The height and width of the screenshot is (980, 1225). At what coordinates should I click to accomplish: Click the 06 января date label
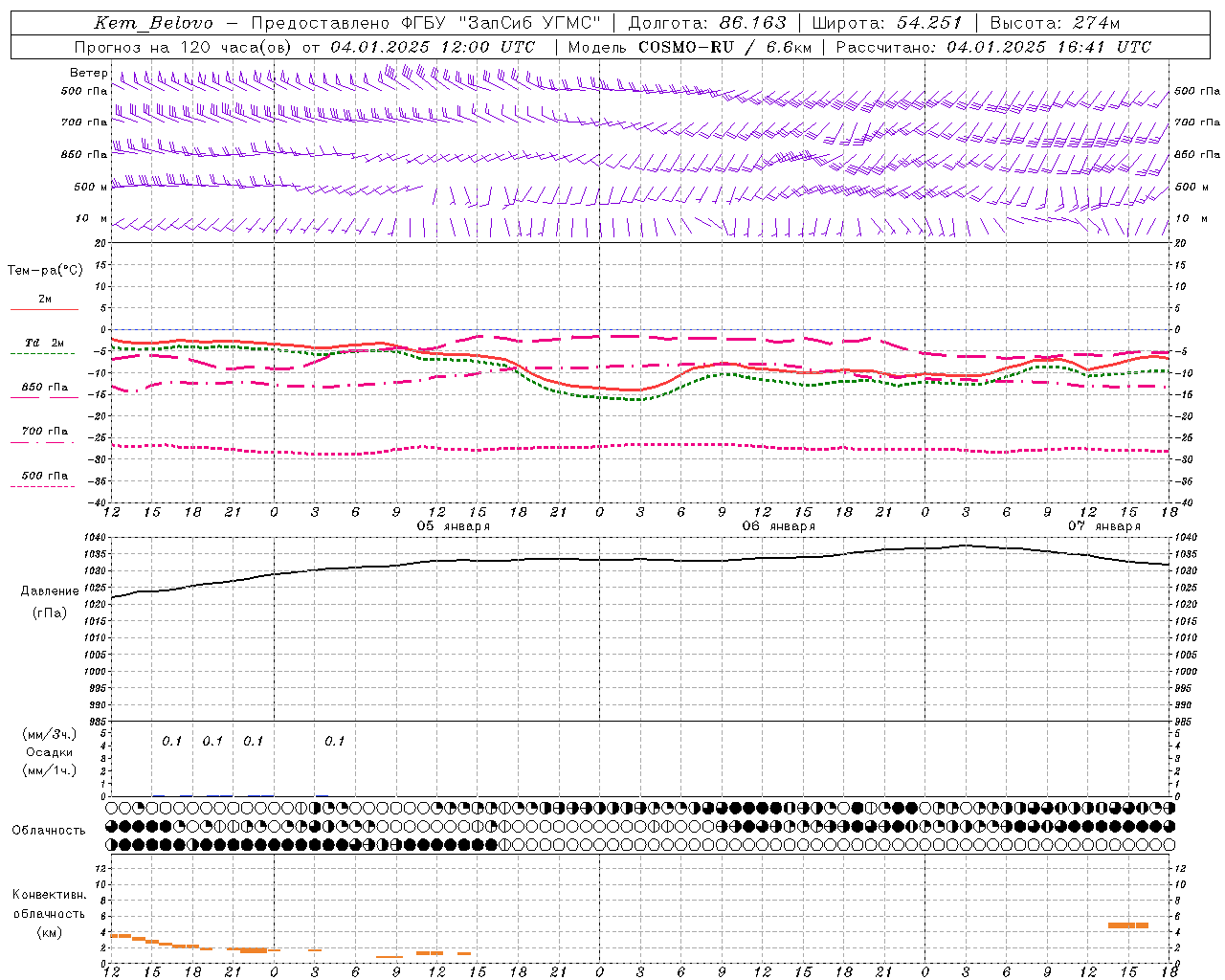coord(779,525)
